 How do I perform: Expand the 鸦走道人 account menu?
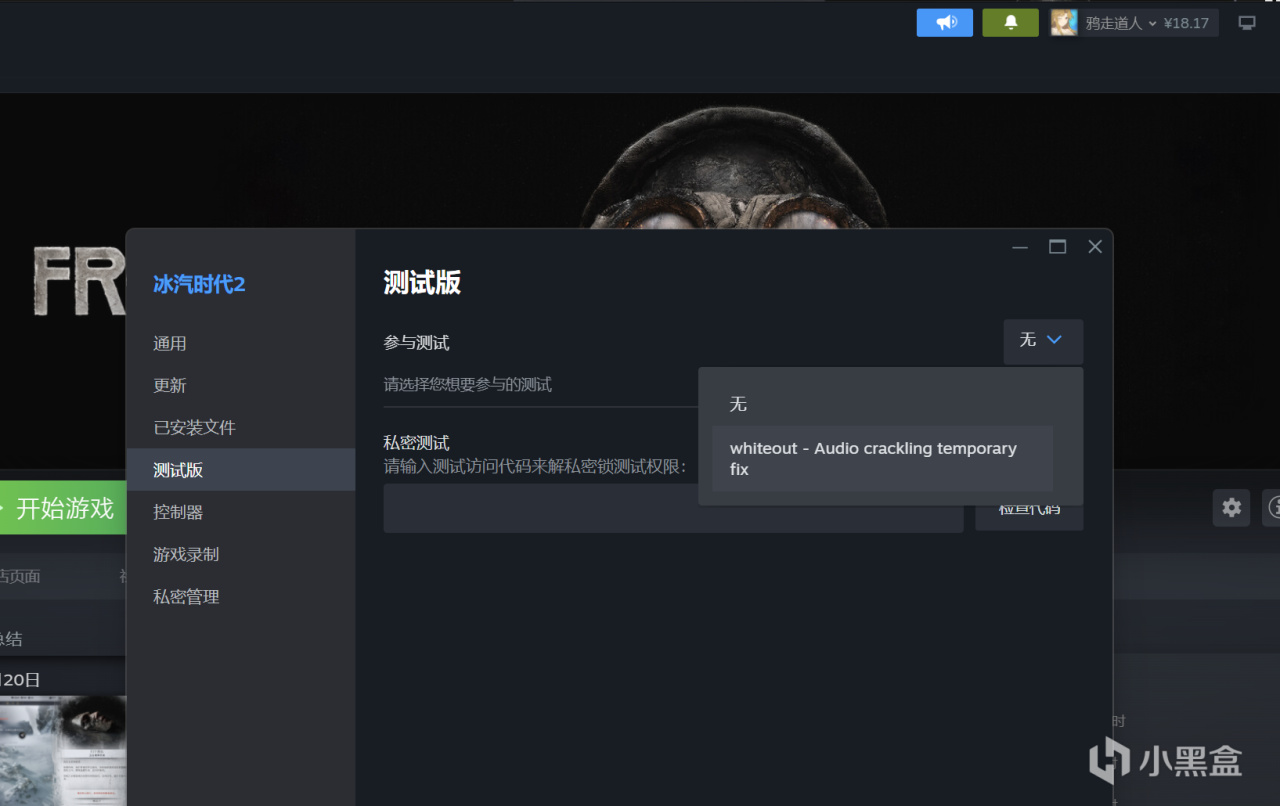(1120, 23)
